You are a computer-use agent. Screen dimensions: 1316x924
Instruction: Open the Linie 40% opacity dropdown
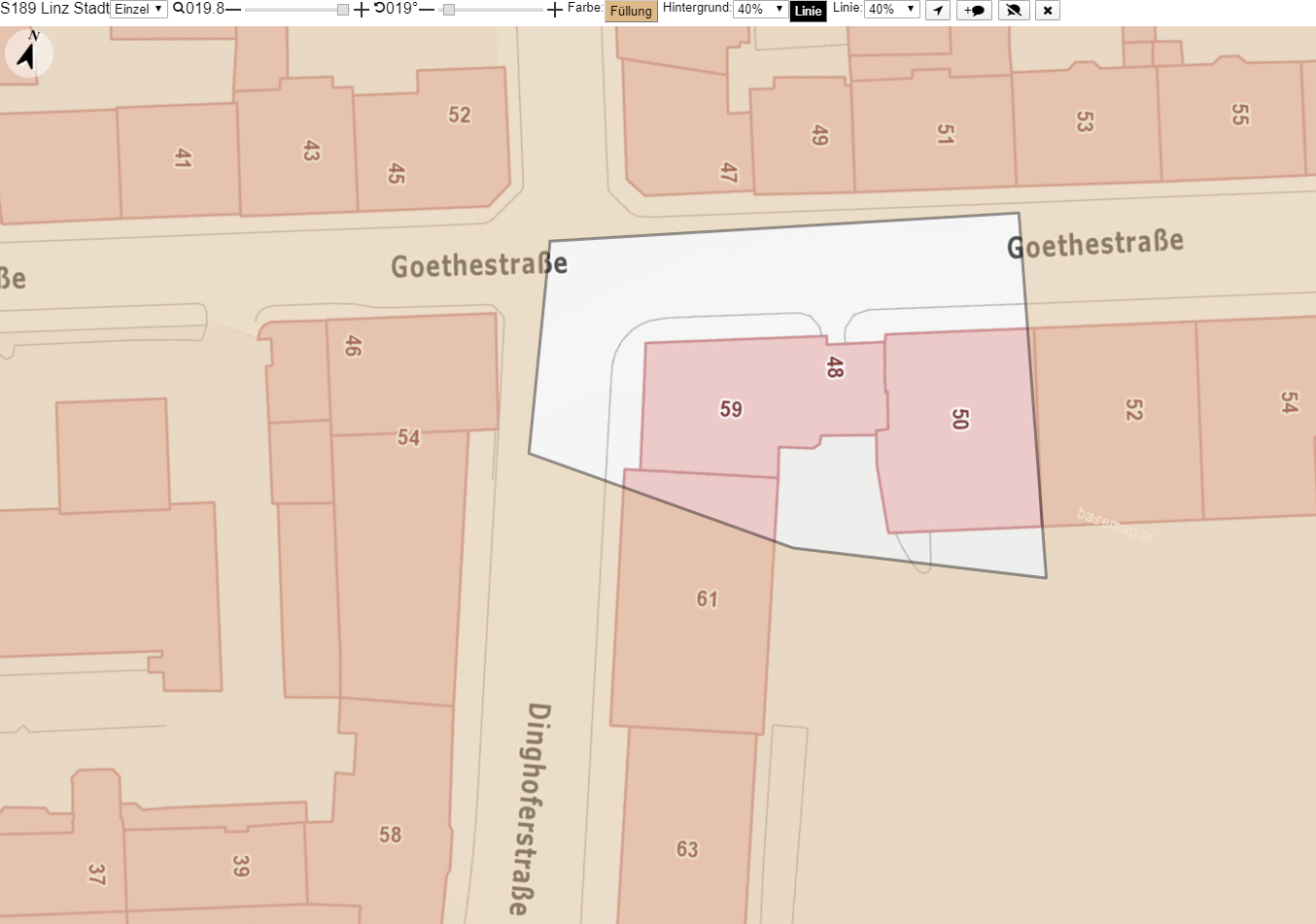point(891,10)
